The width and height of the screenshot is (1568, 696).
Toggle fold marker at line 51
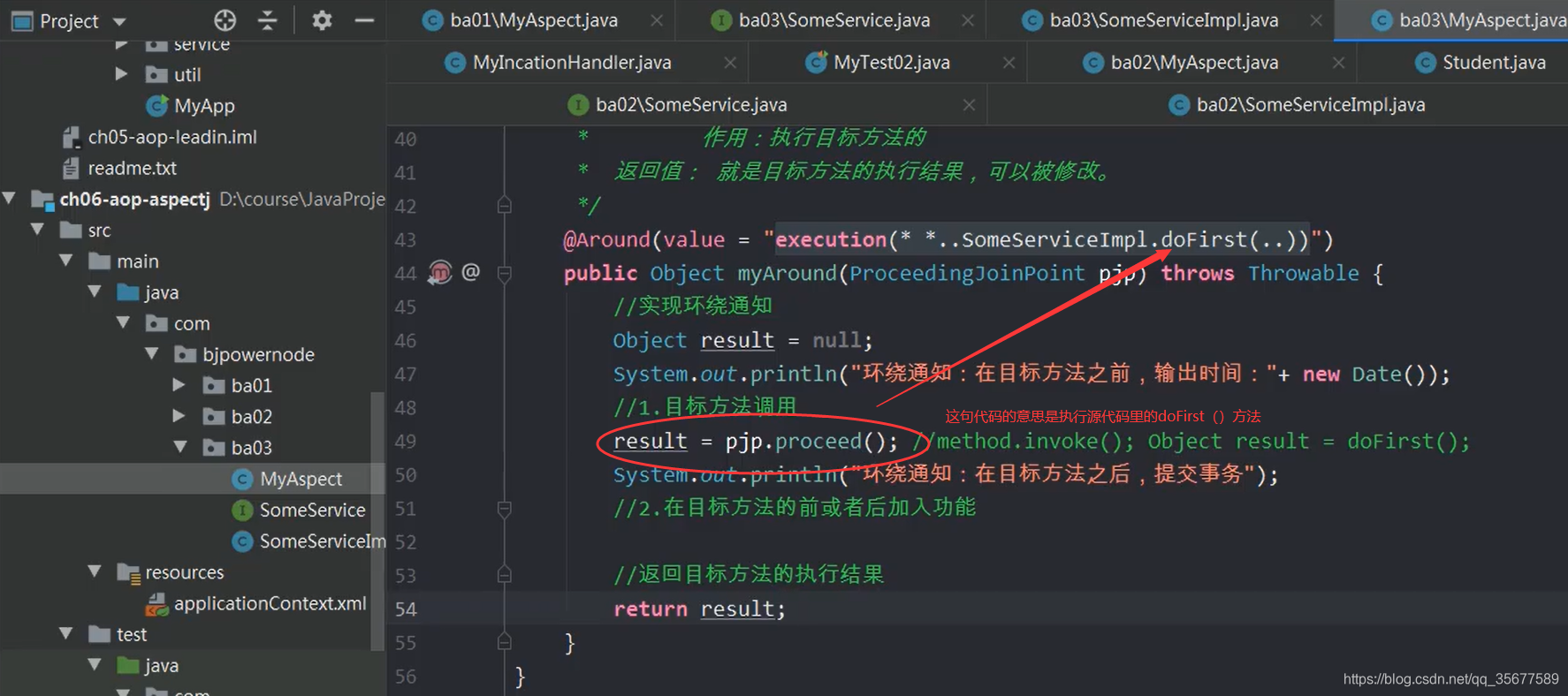point(505,509)
